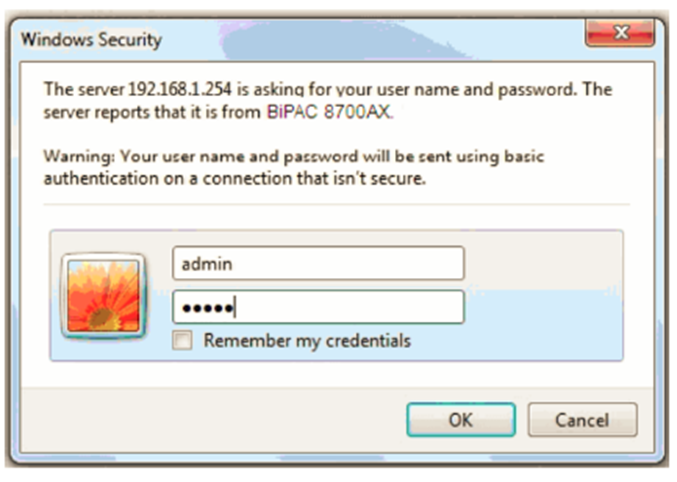
Task: Click the BiPAC 8700AX realm name
Action: [x=329, y=112]
